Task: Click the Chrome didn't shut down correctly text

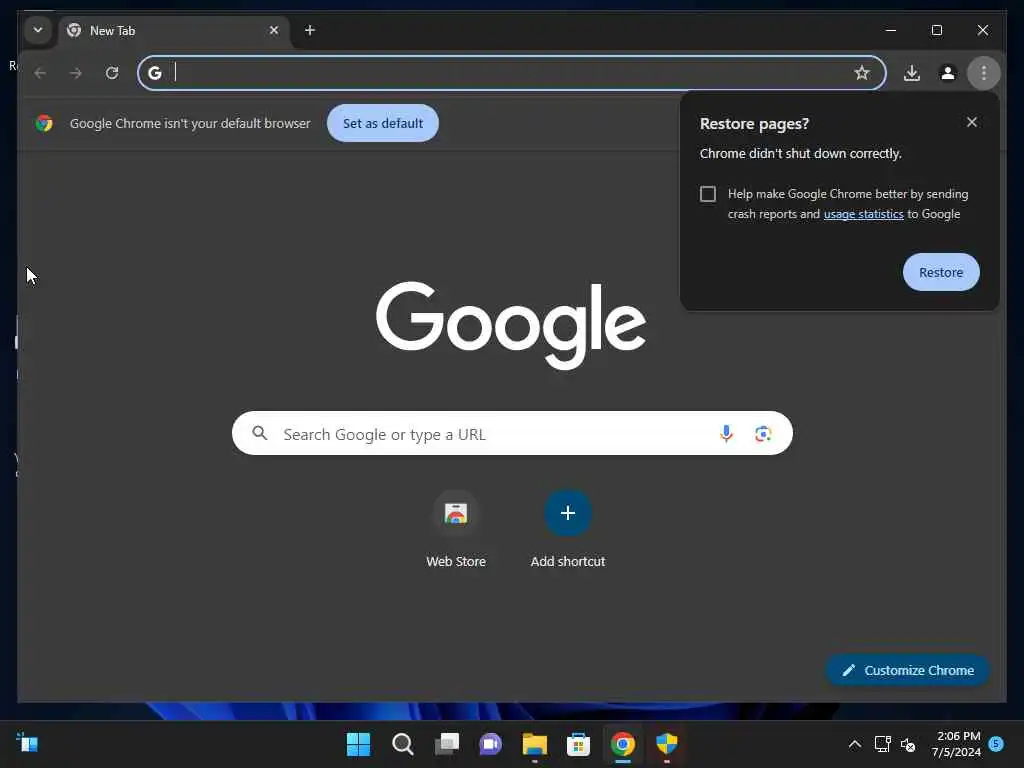Action: point(800,153)
